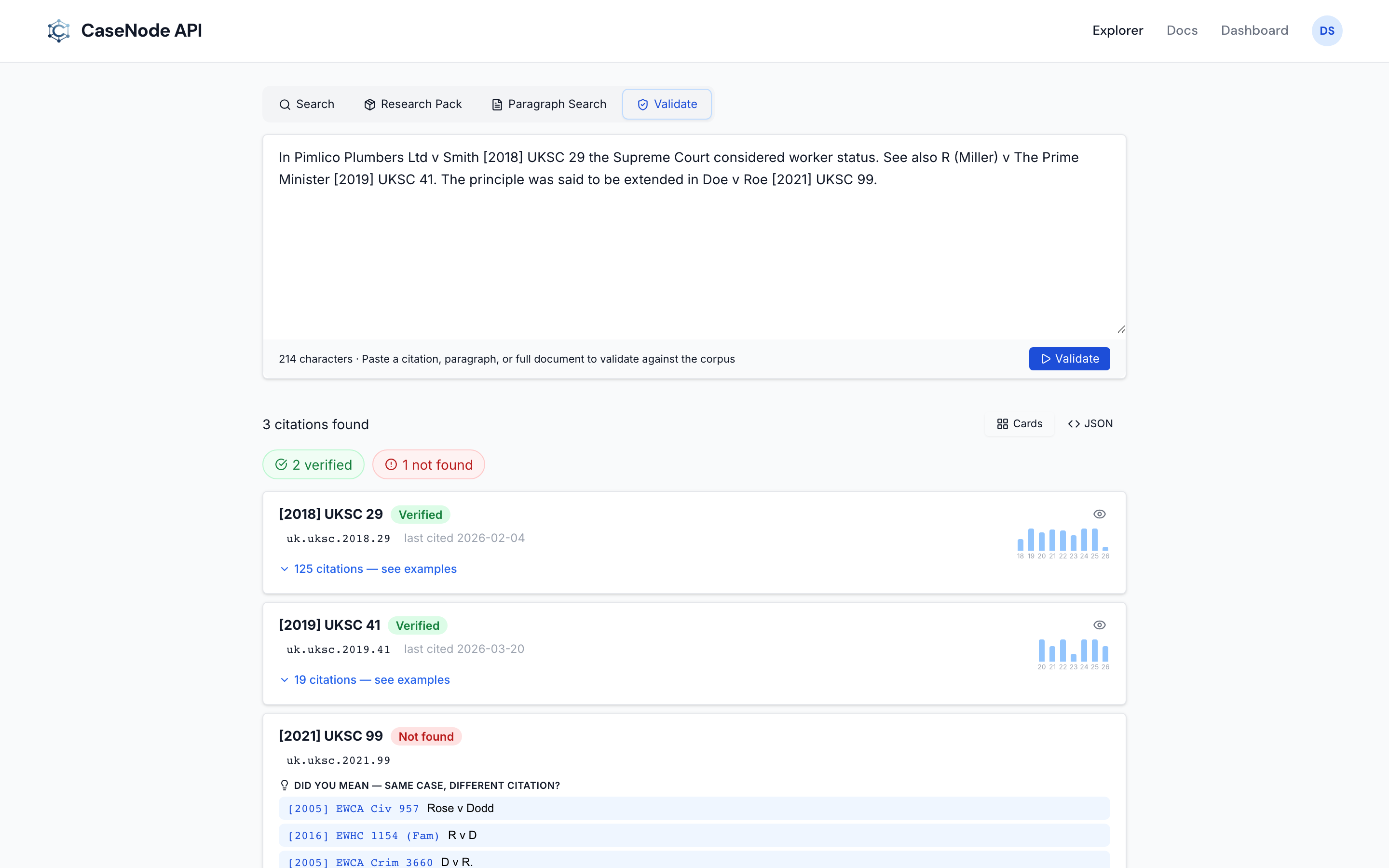Open suggestion [2016] EWHC 1154 (Fam) R v D

(694, 835)
